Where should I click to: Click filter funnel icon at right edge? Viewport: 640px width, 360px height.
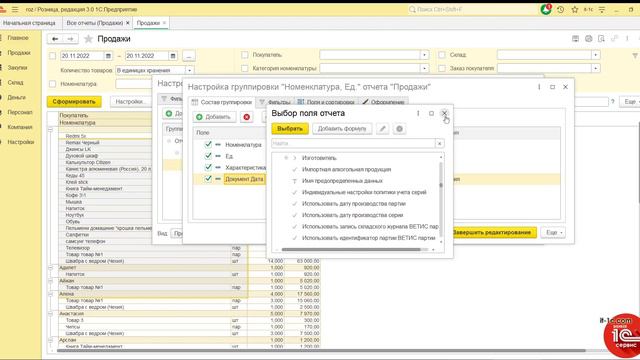[635, 55]
